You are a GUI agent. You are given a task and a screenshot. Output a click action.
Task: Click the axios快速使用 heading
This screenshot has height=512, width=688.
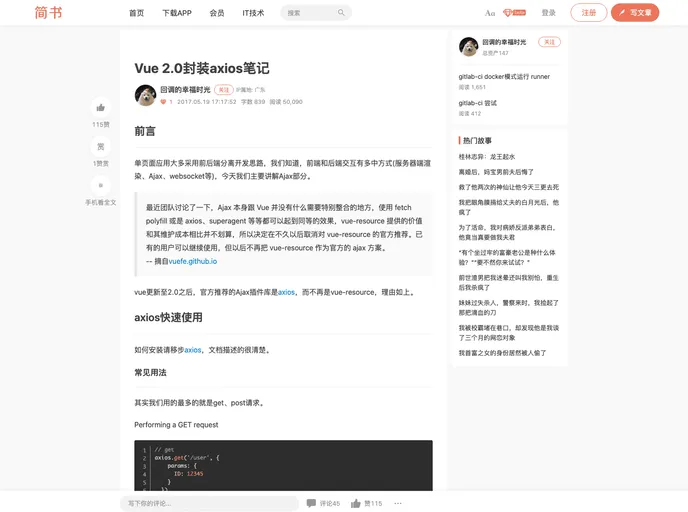click(168, 318)
